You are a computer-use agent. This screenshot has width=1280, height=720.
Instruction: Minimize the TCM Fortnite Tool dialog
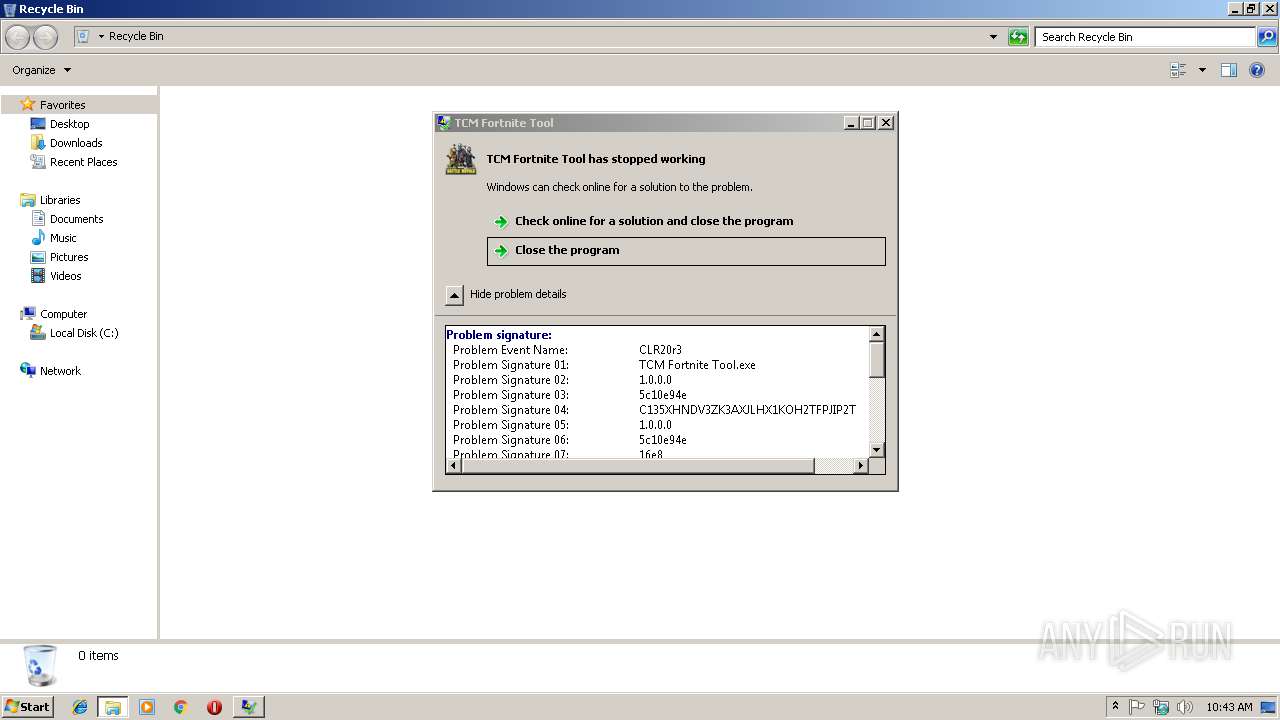click(851, 123)
